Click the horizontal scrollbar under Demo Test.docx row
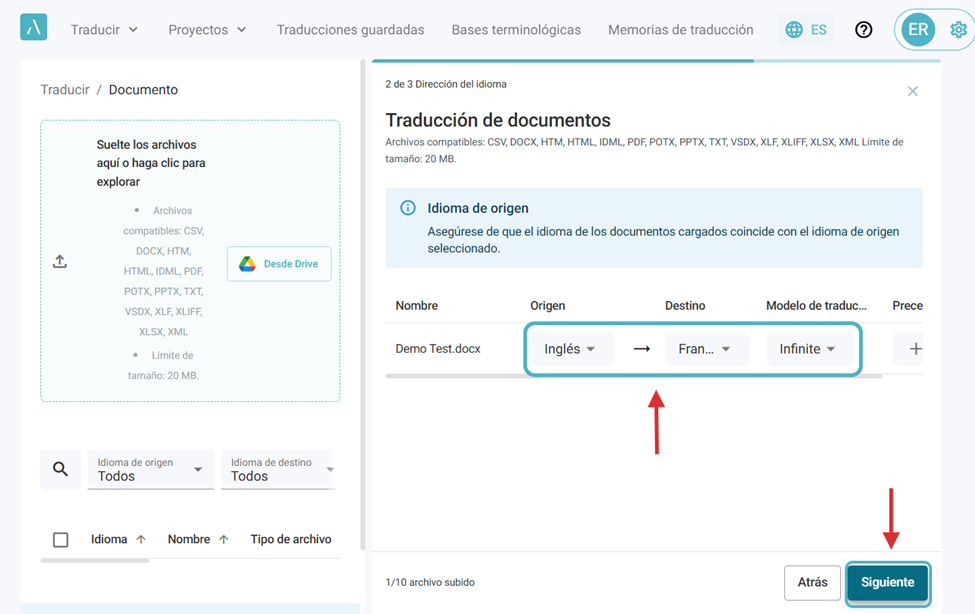 coord(634,376)
